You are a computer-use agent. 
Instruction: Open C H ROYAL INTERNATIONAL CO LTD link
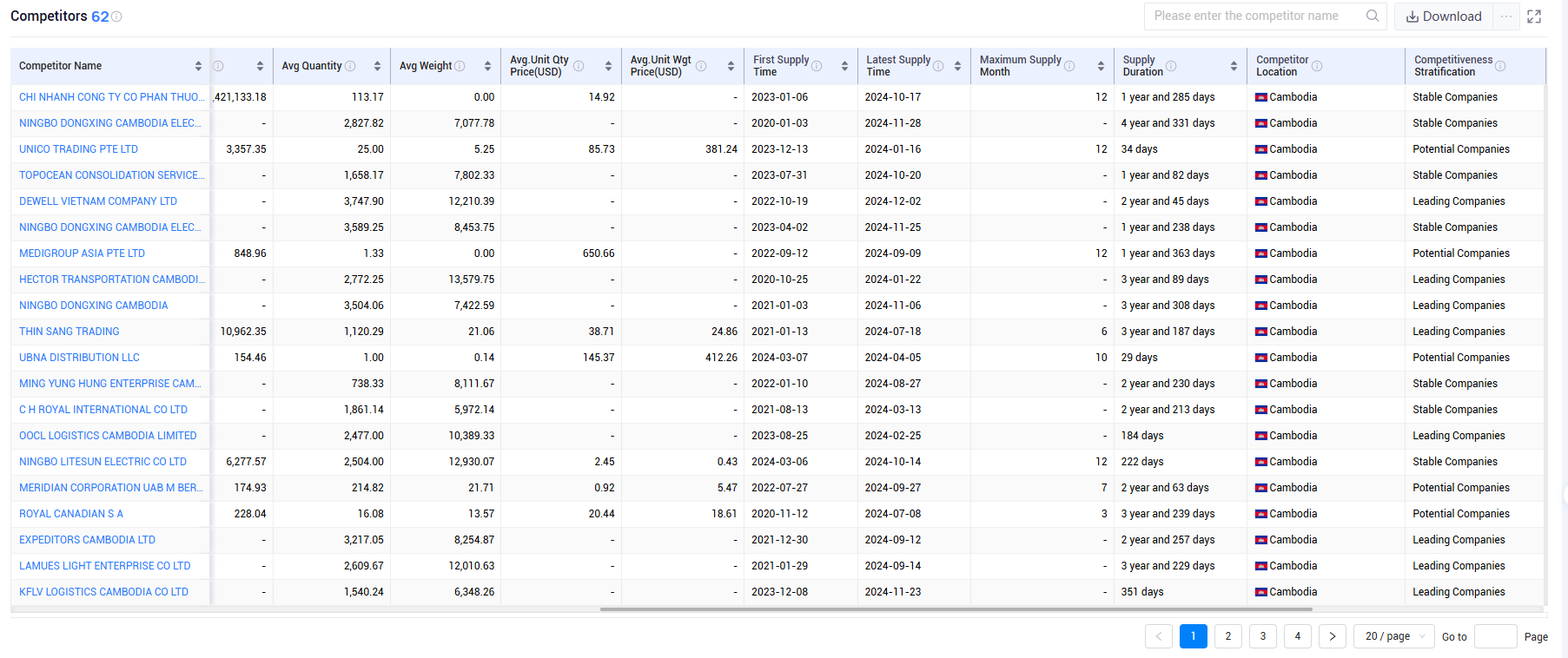coord(103,410)
